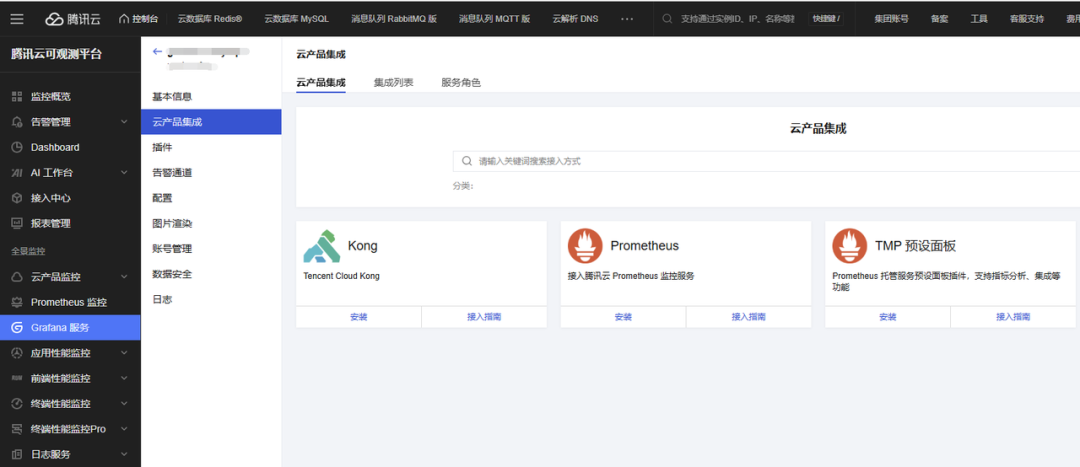Click the 告警管理 bell icon
The width and height of the screenshot is (1080, 467).
[17, 122]
